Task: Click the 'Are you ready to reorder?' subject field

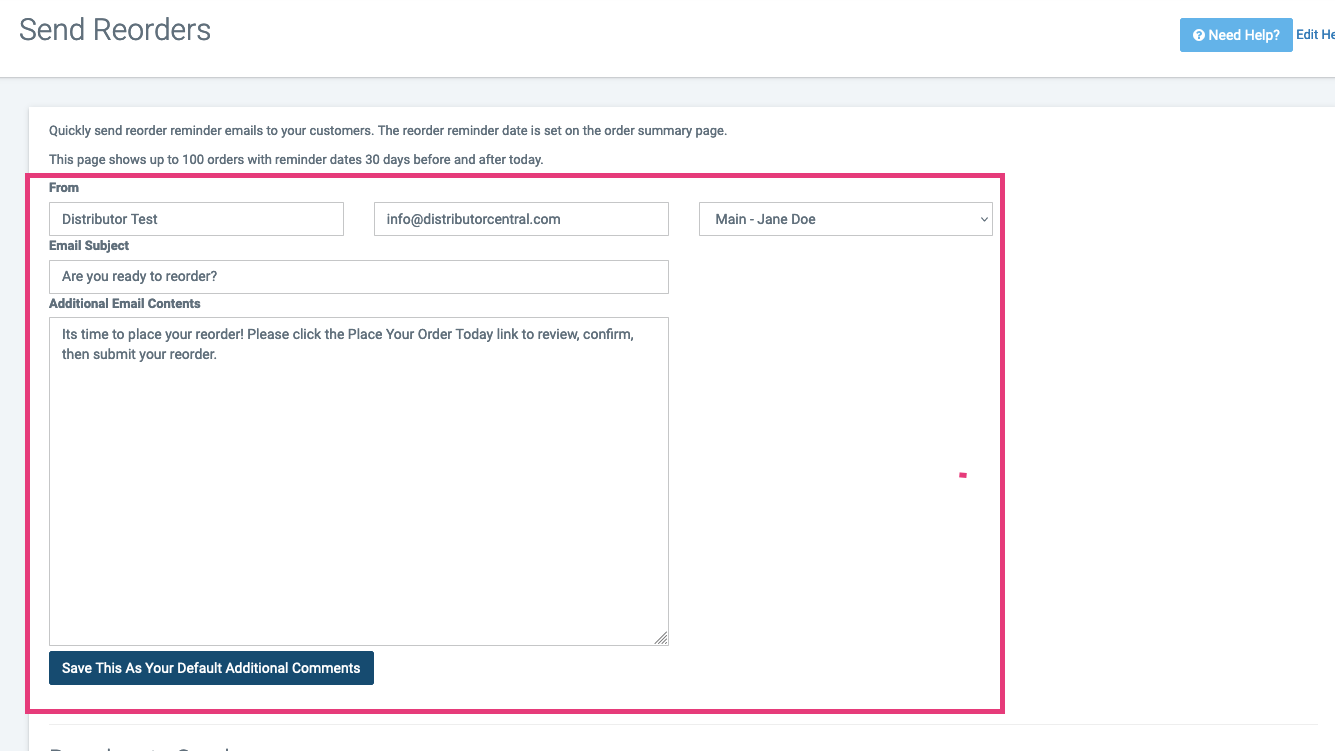Action: [358, 277]
